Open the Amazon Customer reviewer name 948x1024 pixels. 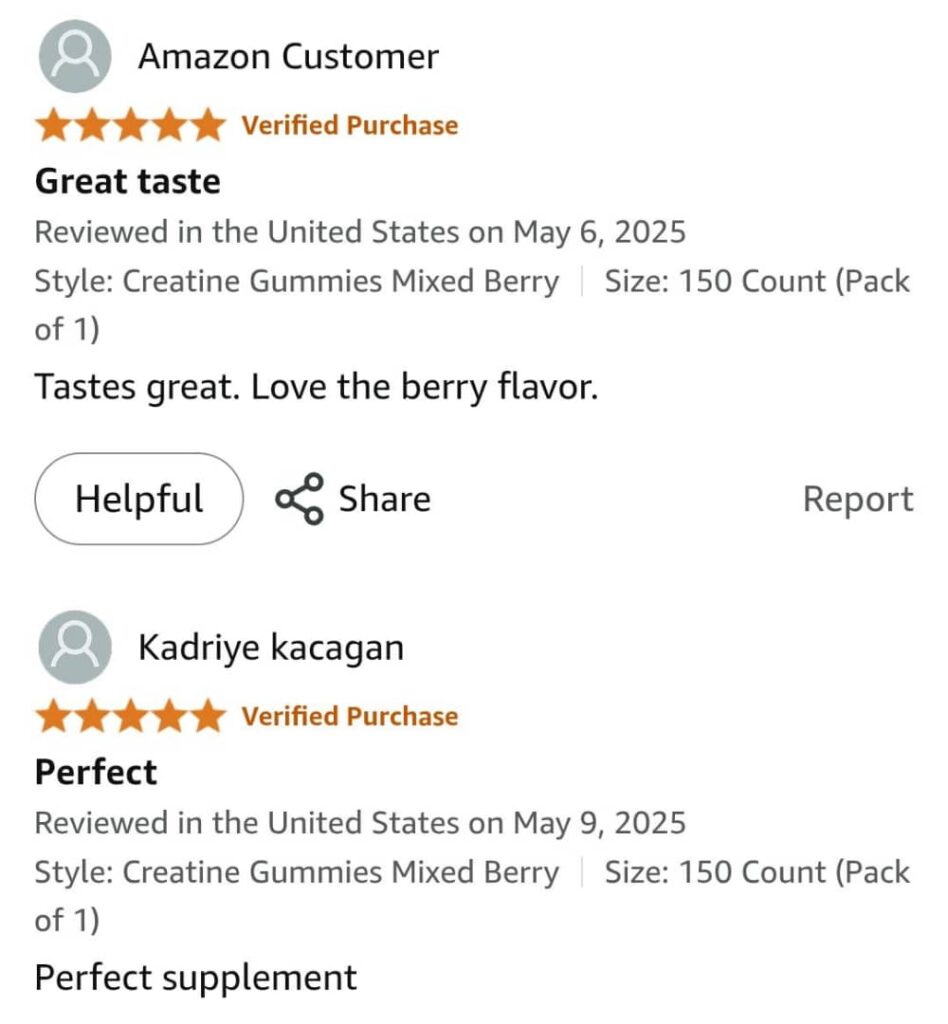[x=288, y=57]
